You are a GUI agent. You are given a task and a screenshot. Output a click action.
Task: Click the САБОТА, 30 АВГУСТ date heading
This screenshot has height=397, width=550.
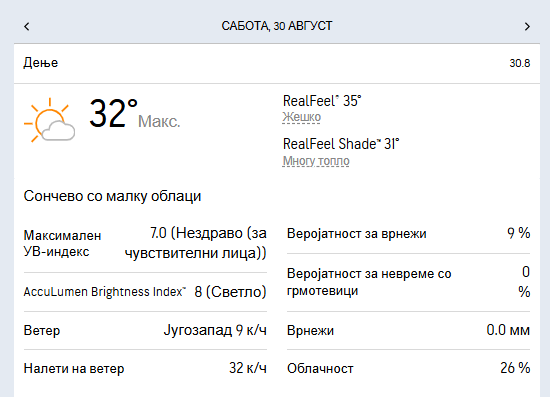coord(277,26)
